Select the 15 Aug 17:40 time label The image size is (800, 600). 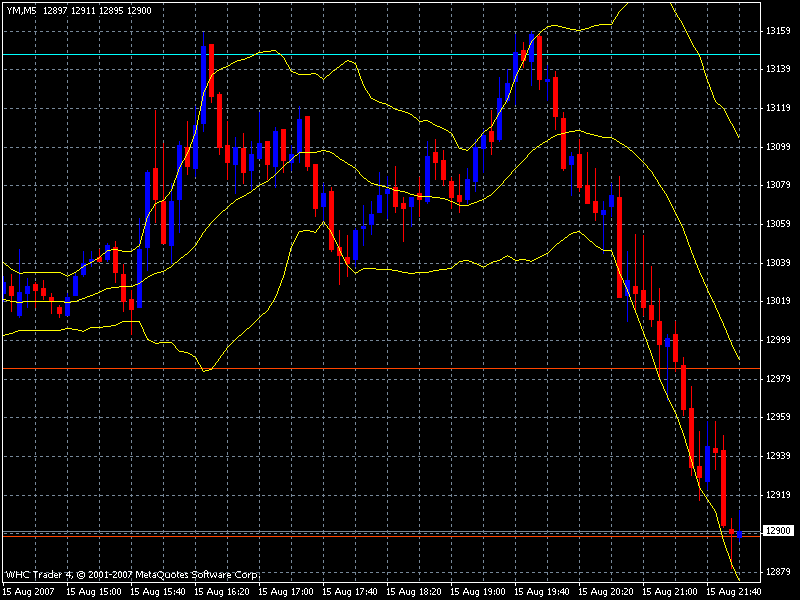click(x=350, y=591)
